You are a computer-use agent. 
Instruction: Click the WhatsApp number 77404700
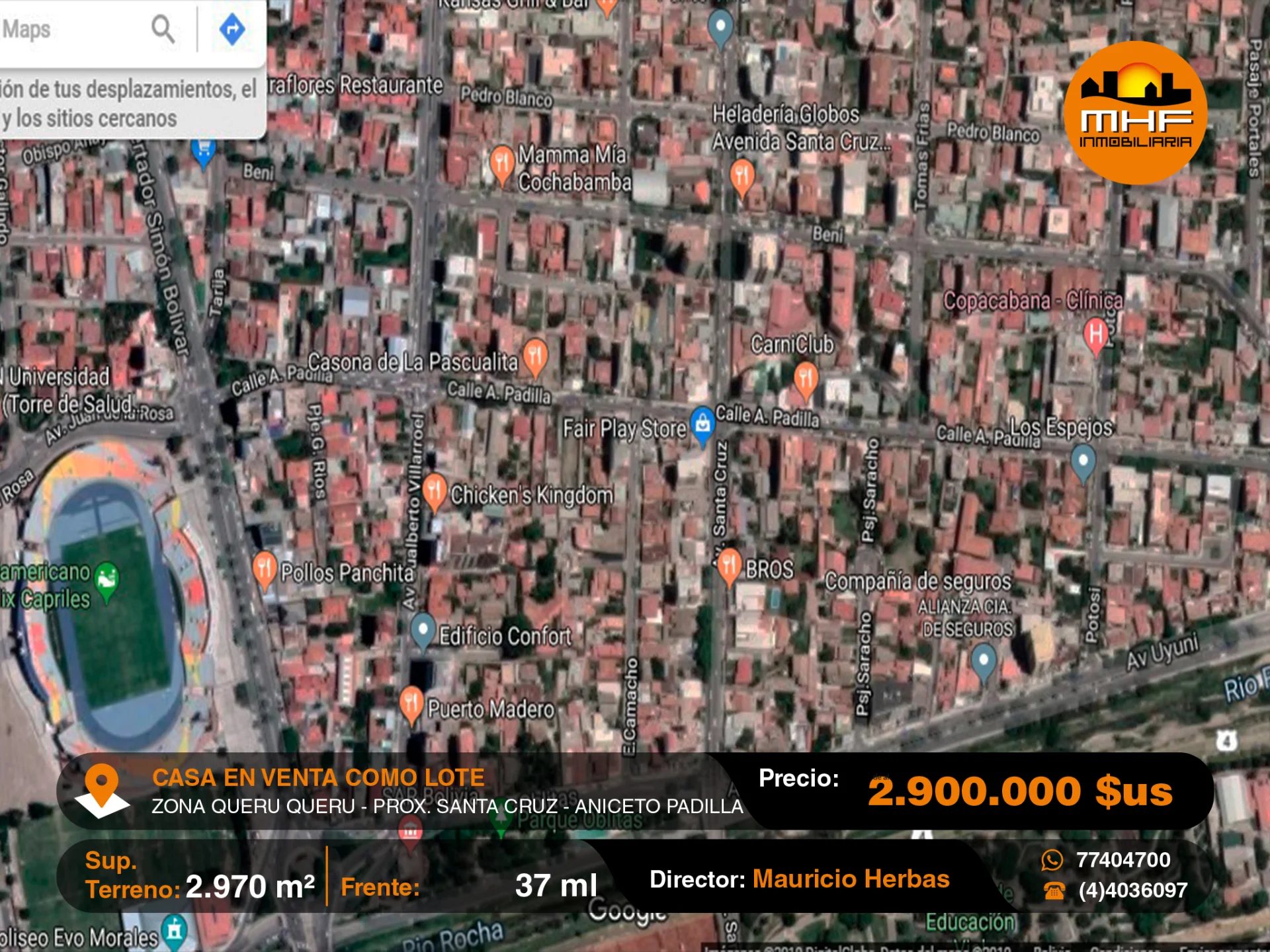[1122, 859]
